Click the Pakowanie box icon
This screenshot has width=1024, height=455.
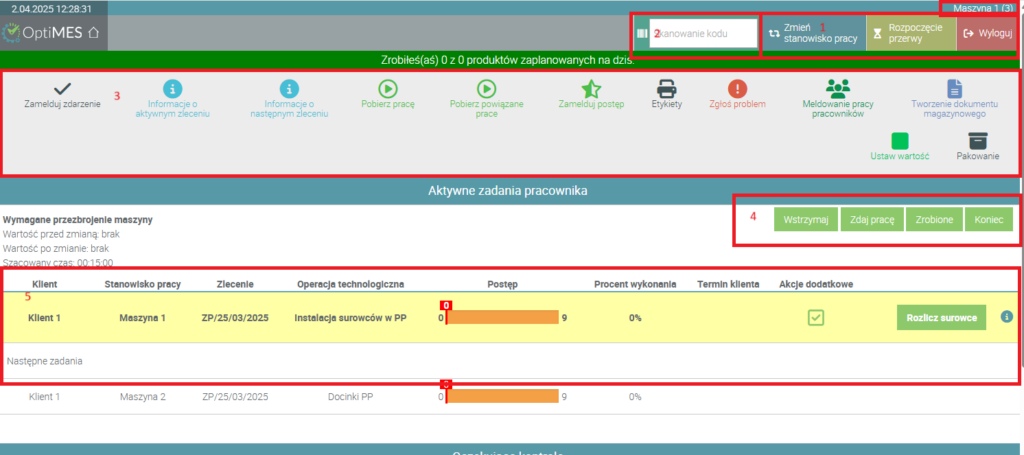(978, 141)
